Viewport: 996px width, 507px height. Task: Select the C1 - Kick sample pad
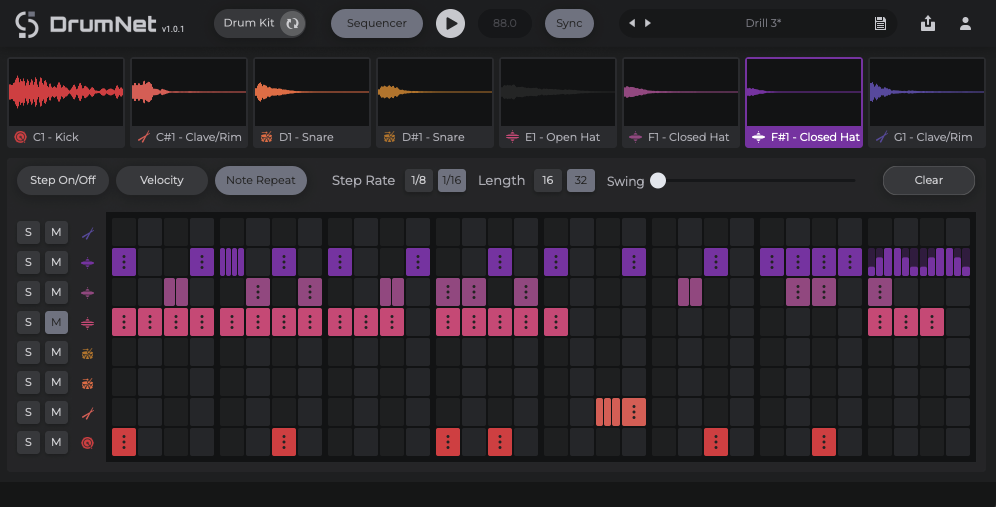tap(66, 102)
